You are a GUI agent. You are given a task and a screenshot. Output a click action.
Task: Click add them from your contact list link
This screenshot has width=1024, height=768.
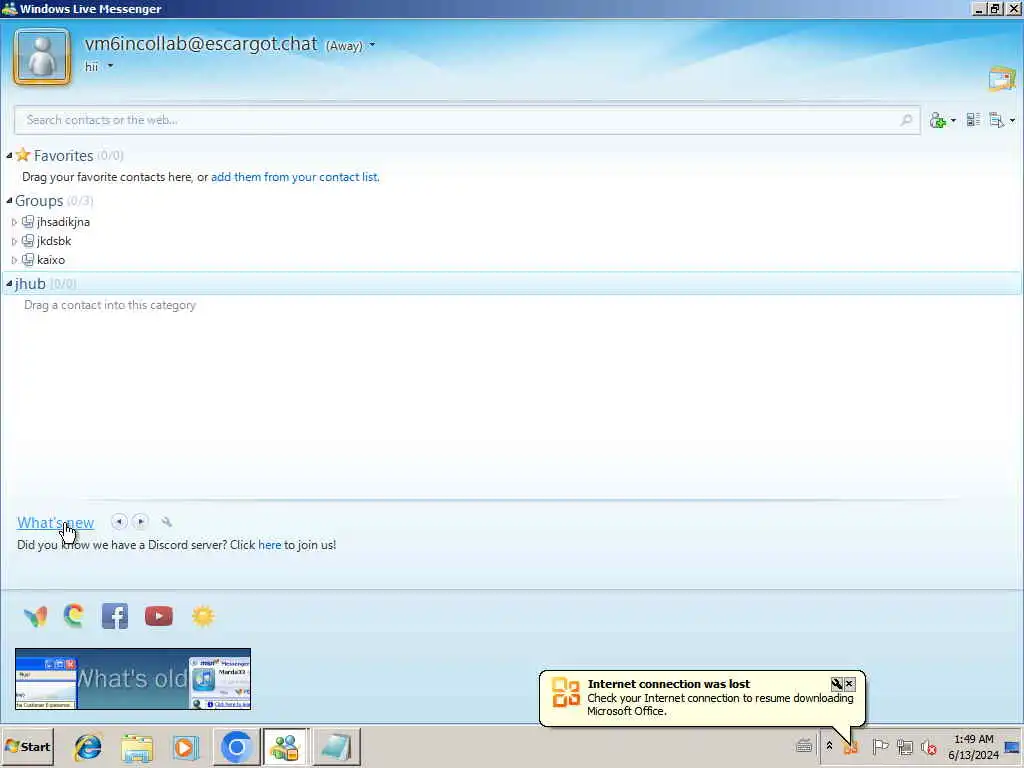295,177
